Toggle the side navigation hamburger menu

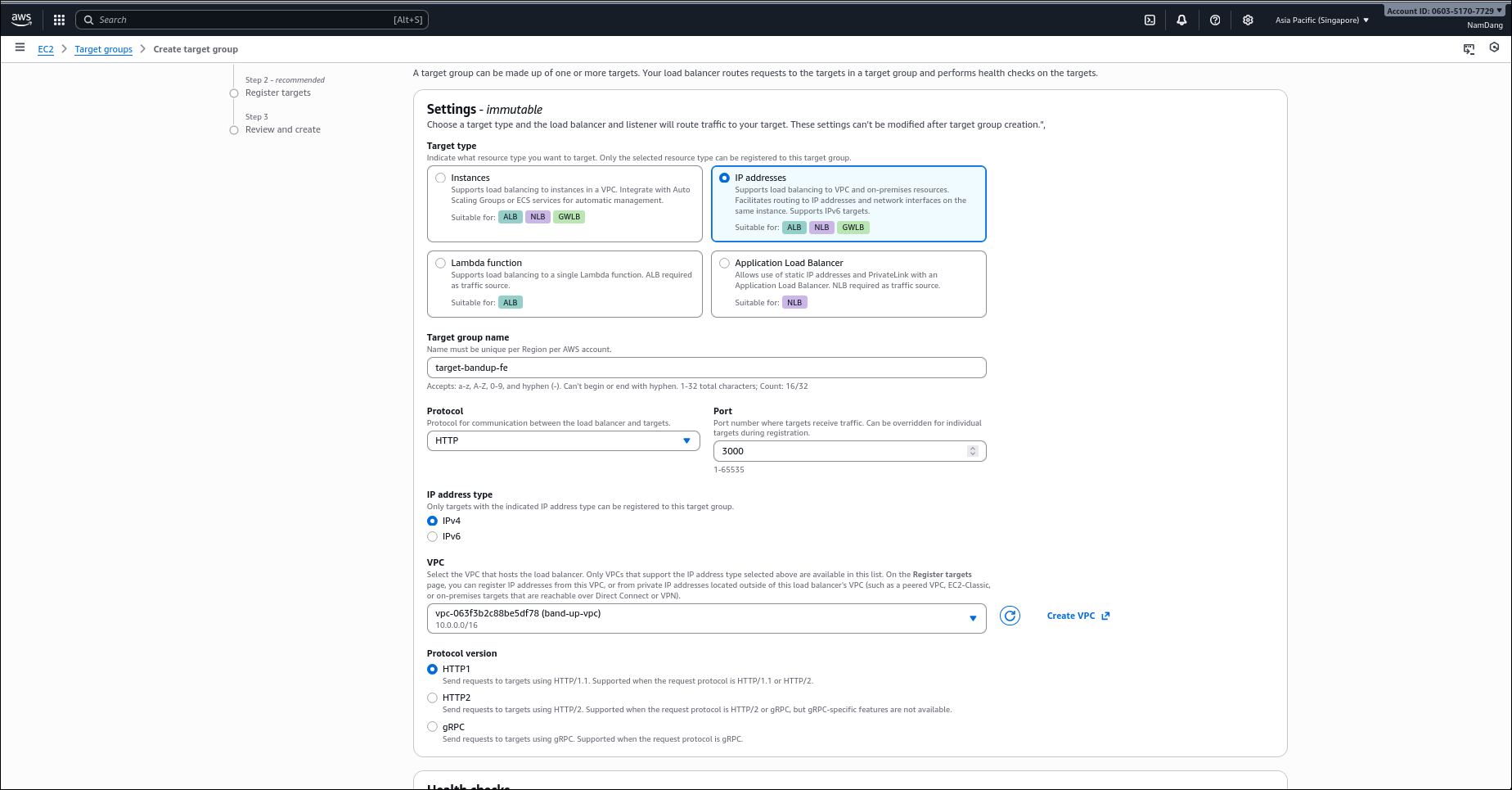[x=20, y=48]
